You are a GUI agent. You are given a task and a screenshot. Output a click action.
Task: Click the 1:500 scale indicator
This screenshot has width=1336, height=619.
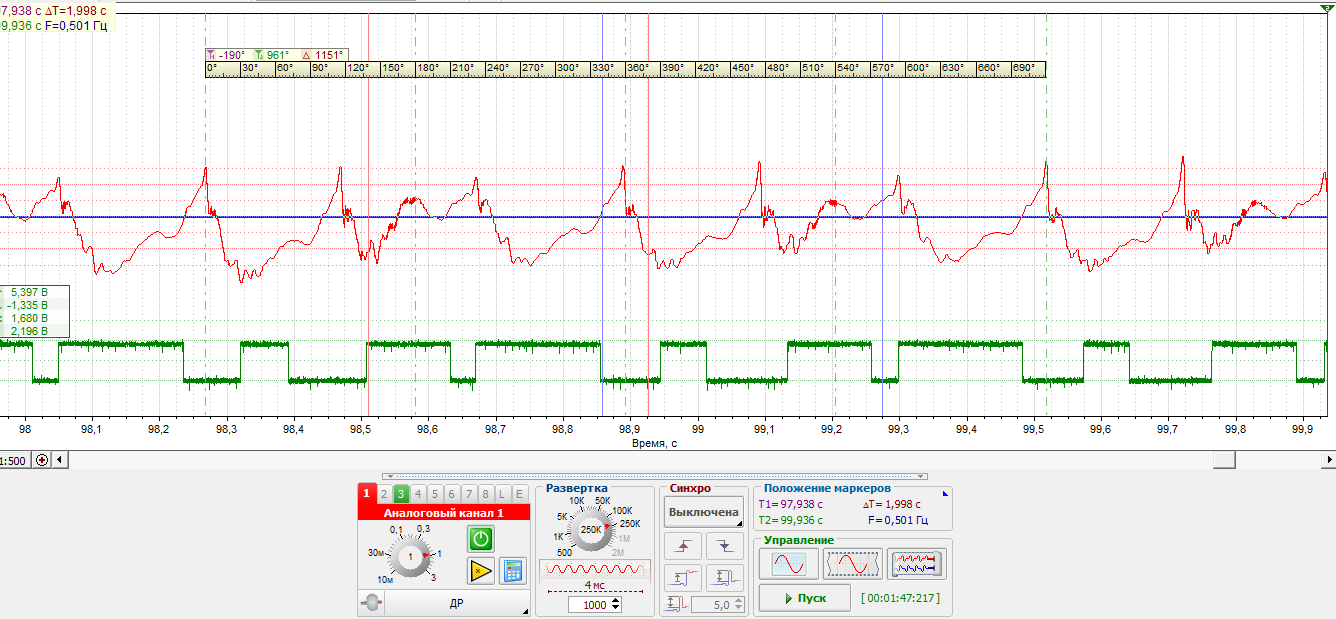click(x=14, y=461)
